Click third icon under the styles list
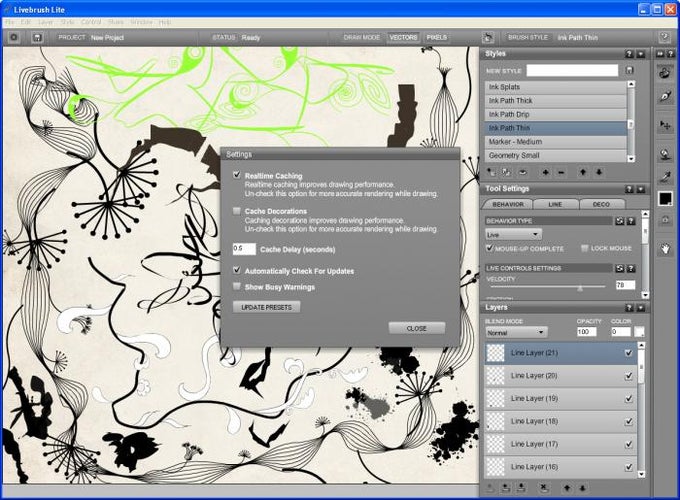This screenshot has height=500, width=680. click(x=523, y=172)
